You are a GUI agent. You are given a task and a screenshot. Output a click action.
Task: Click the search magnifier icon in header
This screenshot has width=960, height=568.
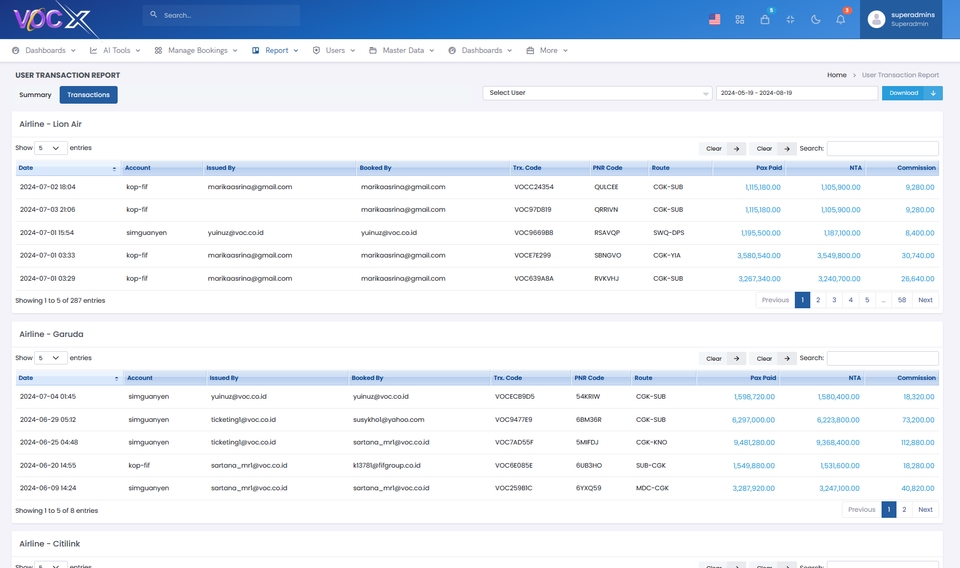(x=153, y=16)
